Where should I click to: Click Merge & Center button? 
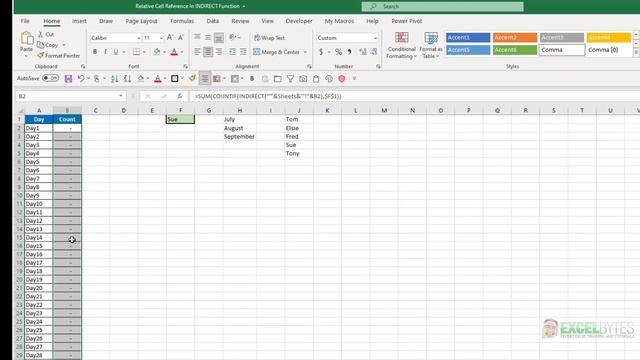[x=277, y=52]
